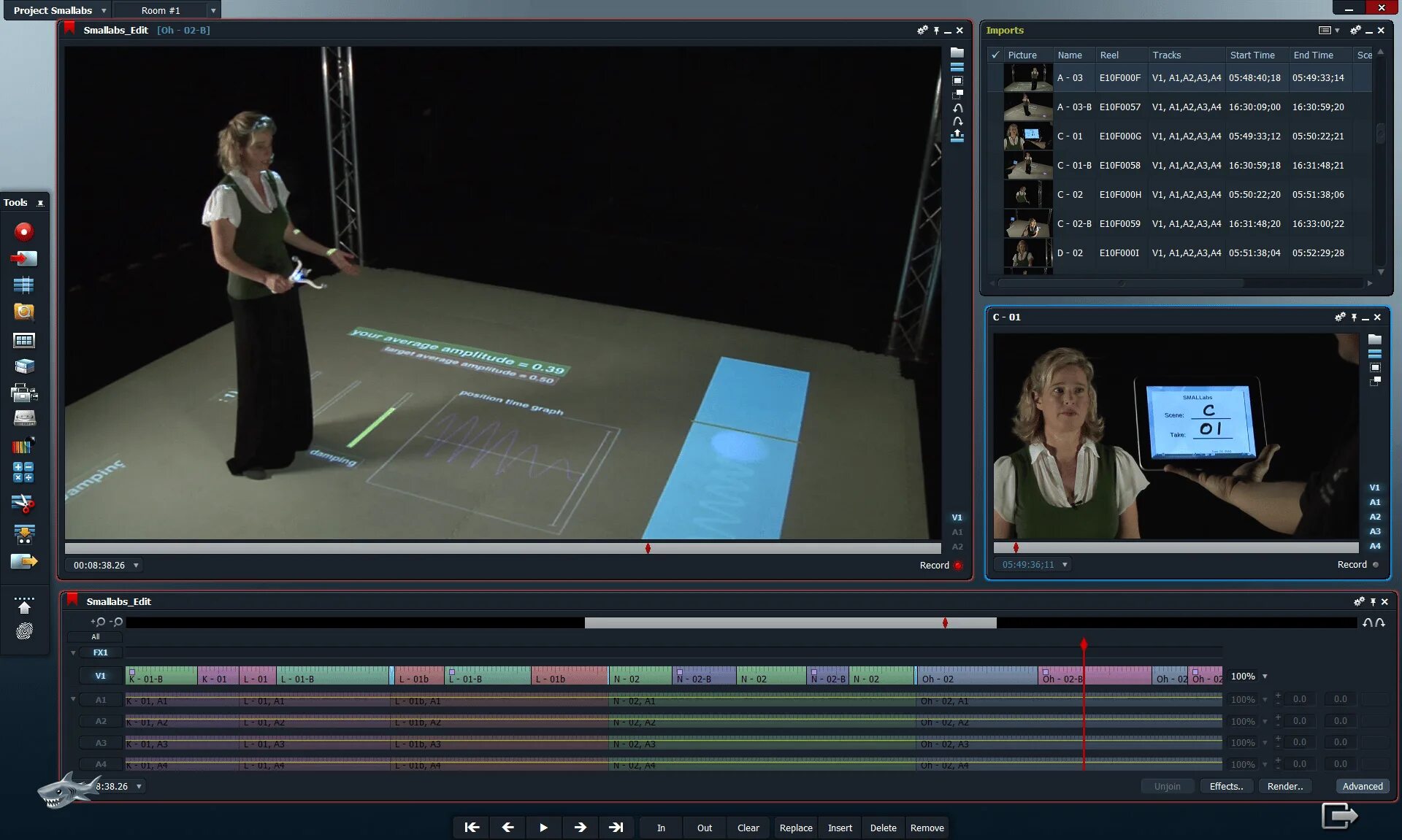Select the razor/cut tool in left toolbar
Screen dimensions: 1402x840
(x=24, y=503)
